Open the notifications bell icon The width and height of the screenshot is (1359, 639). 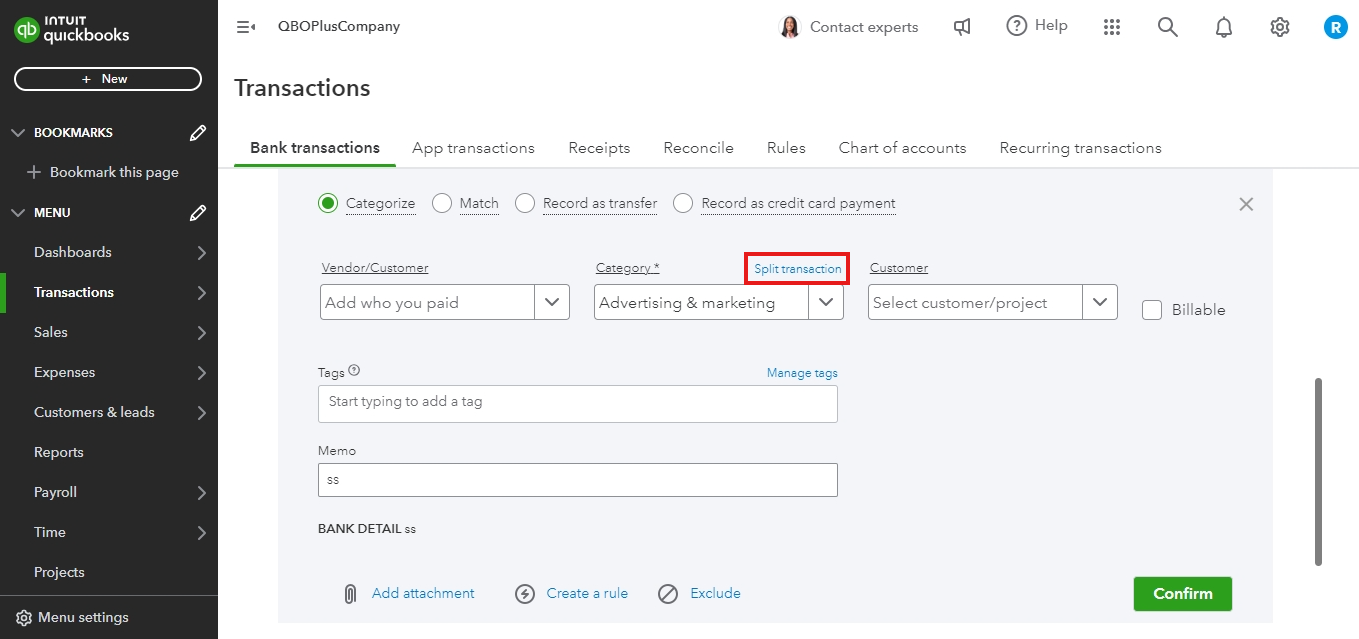[1224, 27]
